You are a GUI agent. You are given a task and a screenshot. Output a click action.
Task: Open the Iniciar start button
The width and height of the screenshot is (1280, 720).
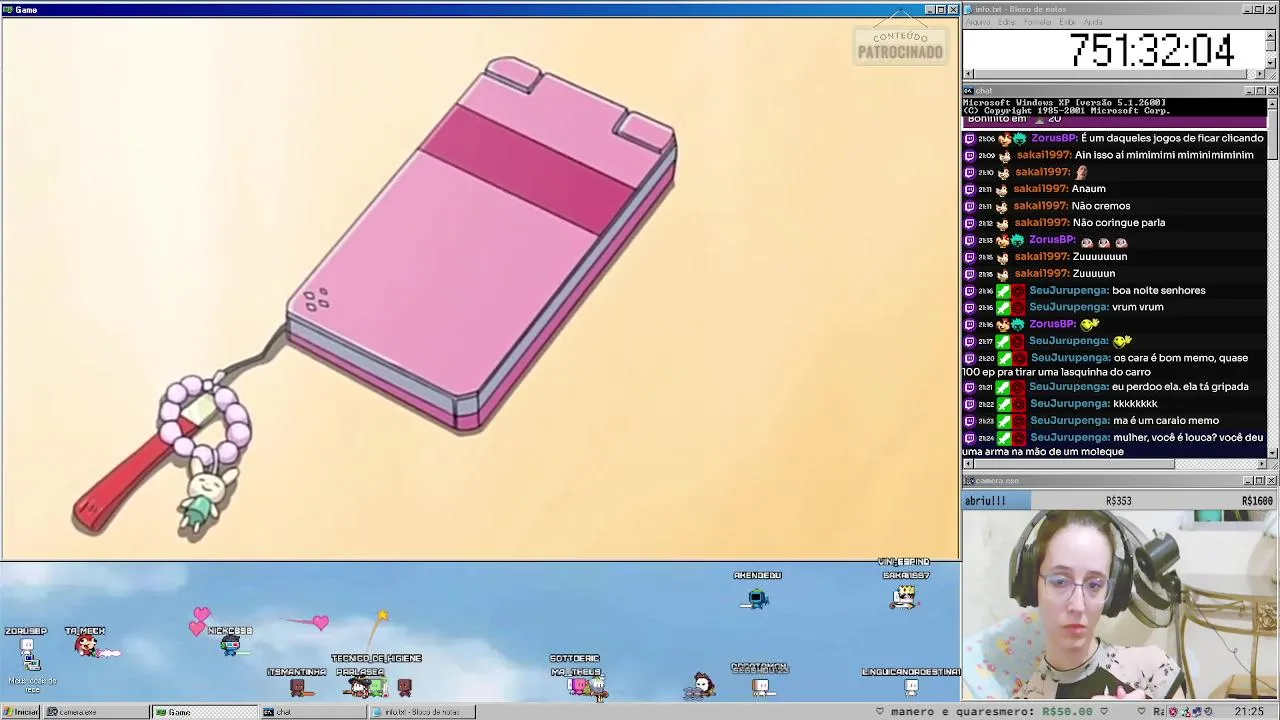coord(21,712)
